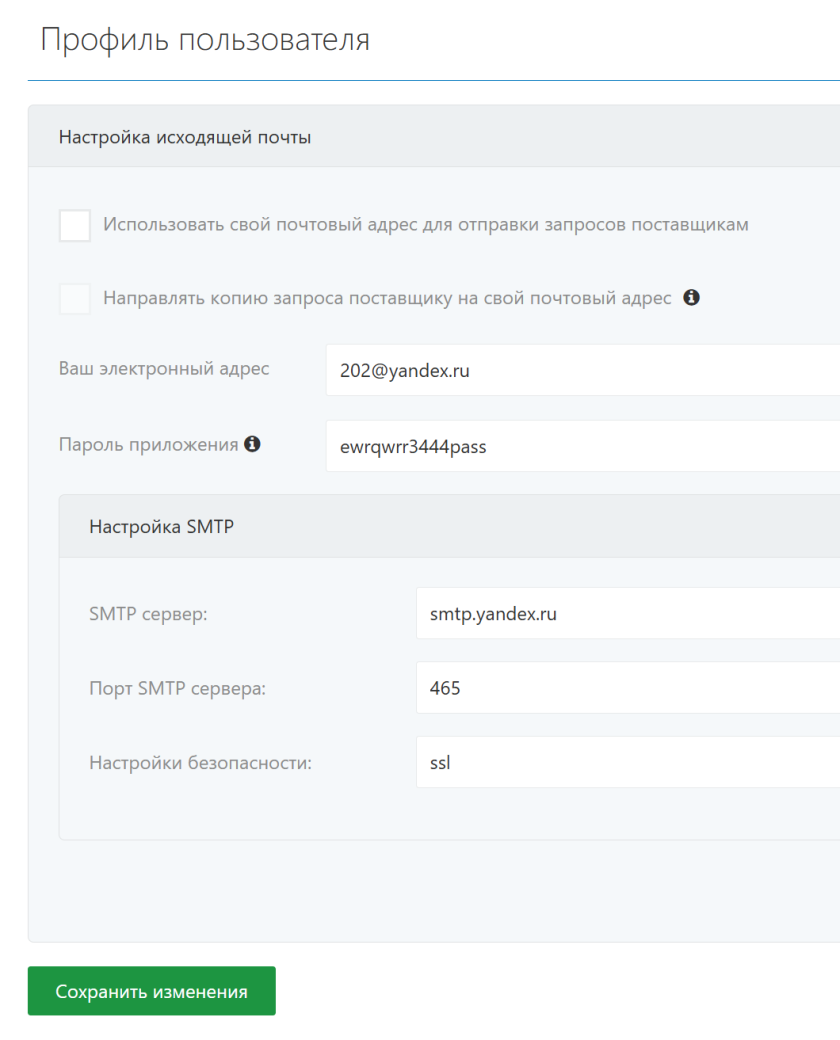Select the Настройка исходящей почты section header
840x1040 pixels.
coord(434,137)
